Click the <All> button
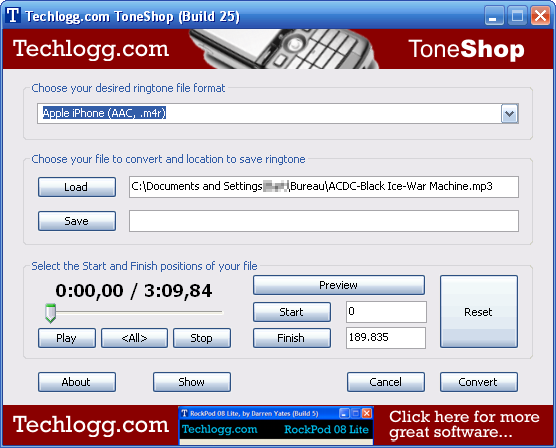 [x=134, y=338]
